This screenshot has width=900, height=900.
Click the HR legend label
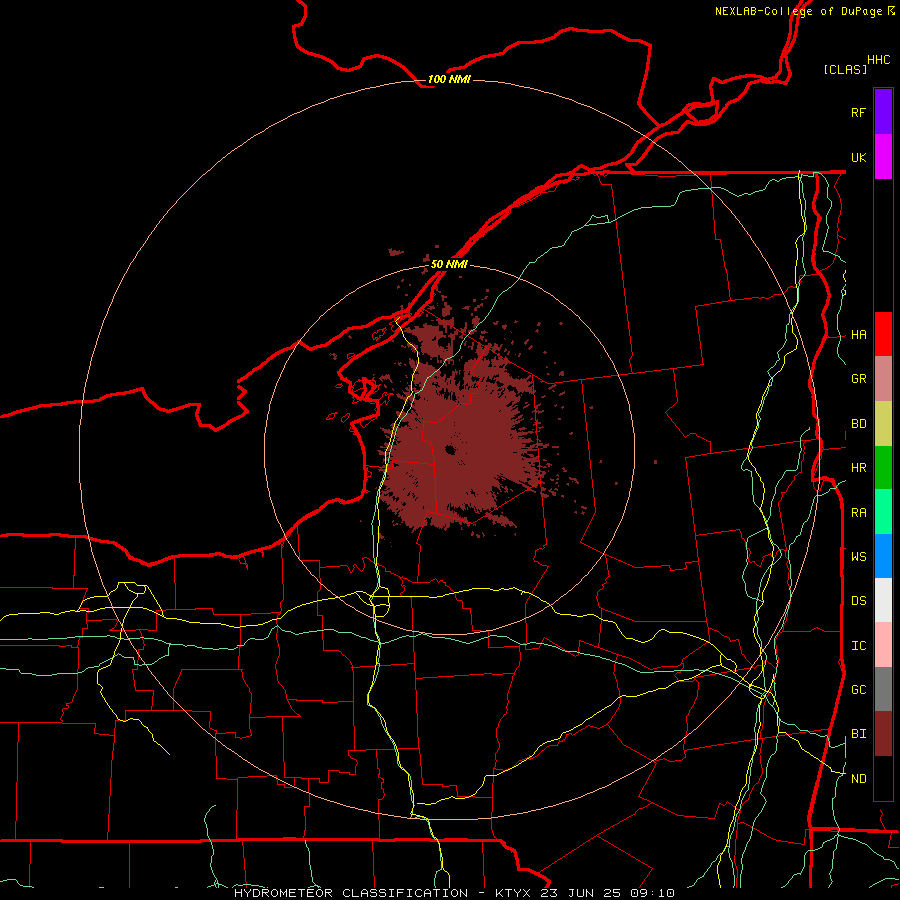pyautogui.click(x=859, y=468)
